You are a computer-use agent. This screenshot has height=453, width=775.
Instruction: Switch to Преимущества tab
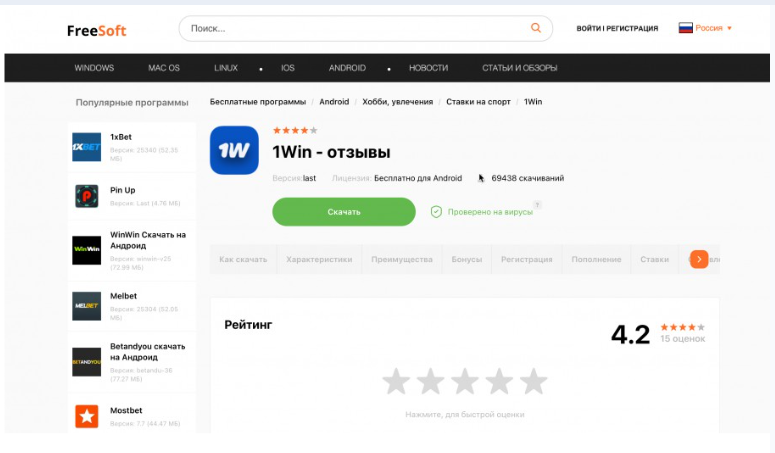pyautogui.click(x=402, y=259)
